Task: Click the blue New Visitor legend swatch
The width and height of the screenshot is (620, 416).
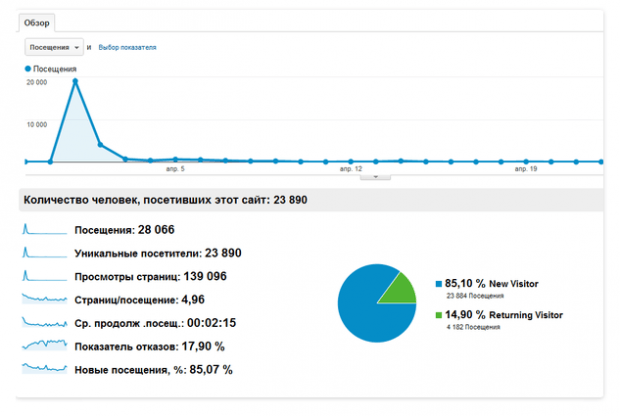Action: [x=438, y=283]
